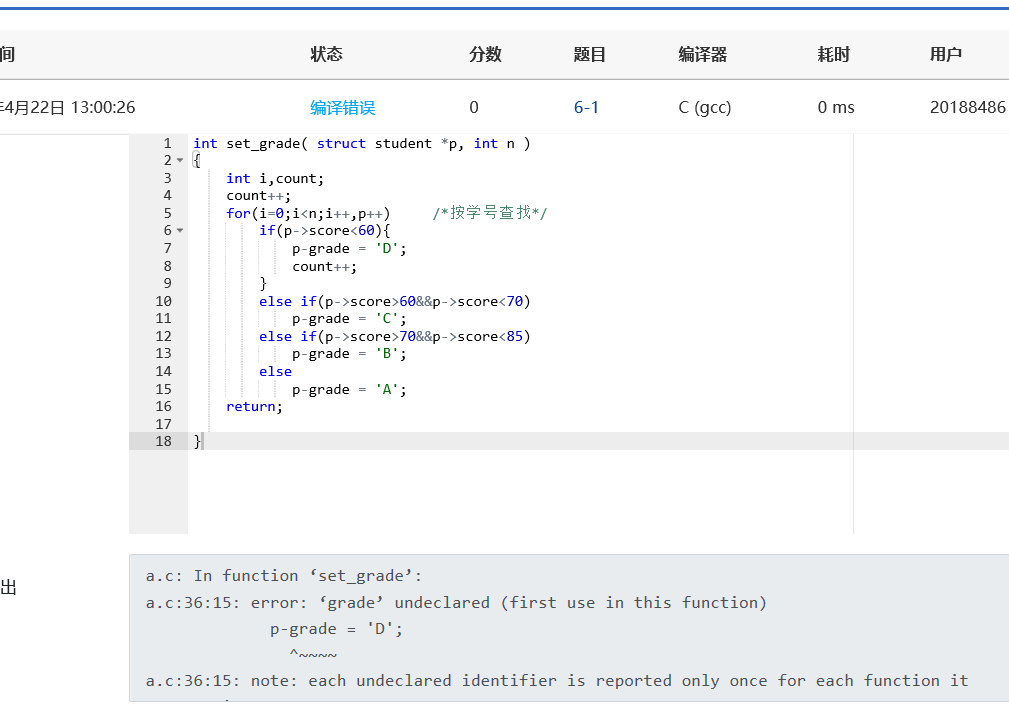The height and width of the screenshot is (716, 1009).
Task: Click the 分数 column header
Action: pos(485,55)
